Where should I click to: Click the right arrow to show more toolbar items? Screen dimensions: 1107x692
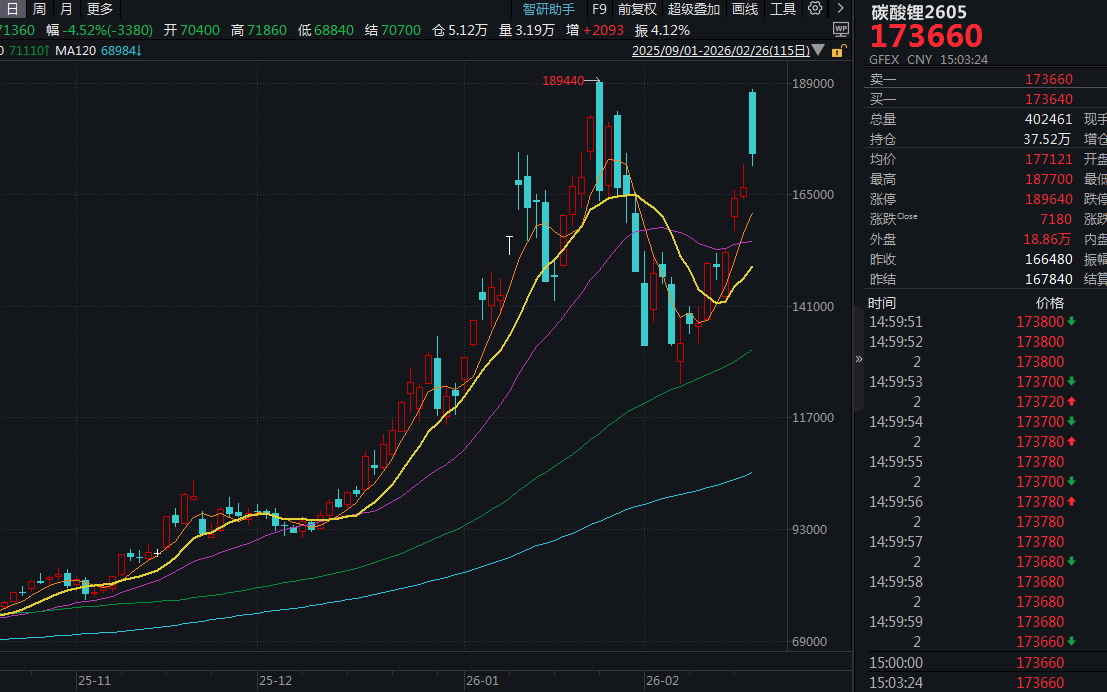point(842,9)
